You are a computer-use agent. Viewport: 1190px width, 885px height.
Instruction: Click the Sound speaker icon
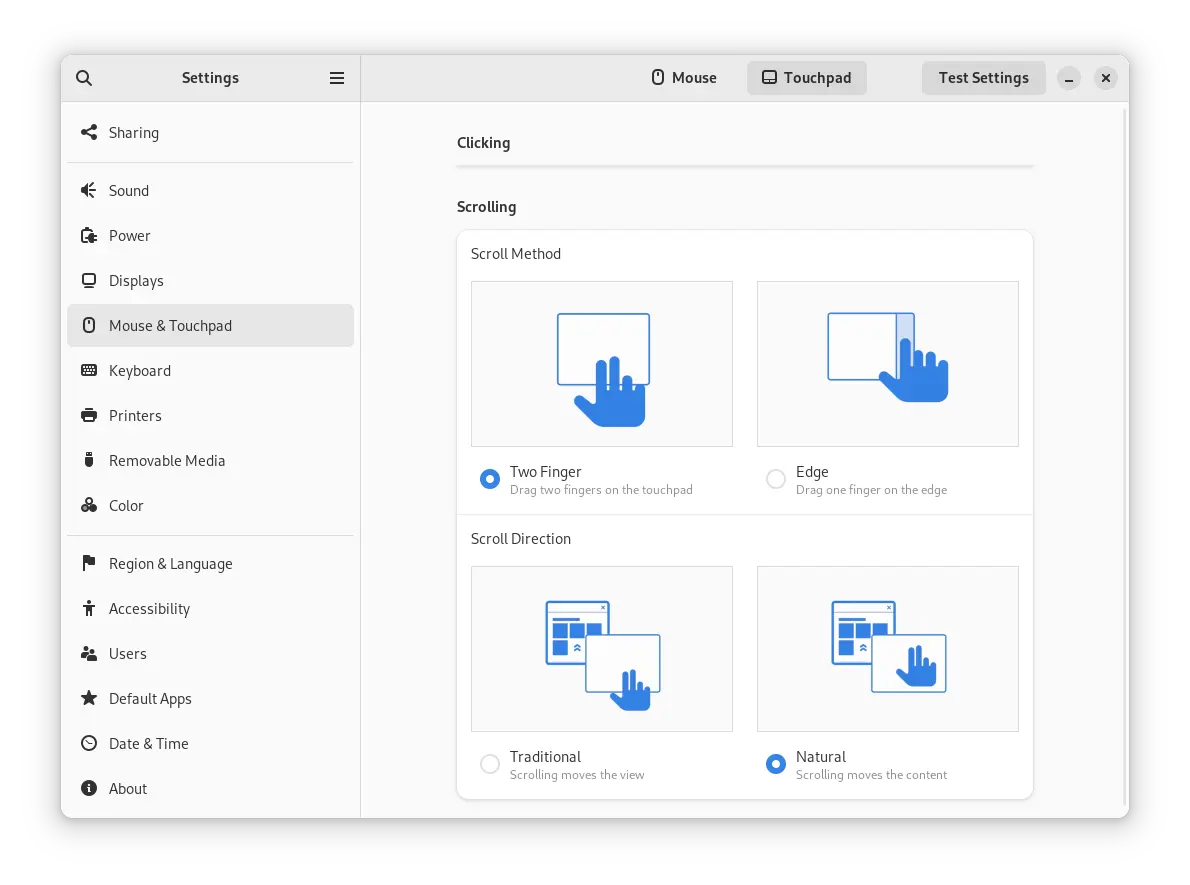89,191
